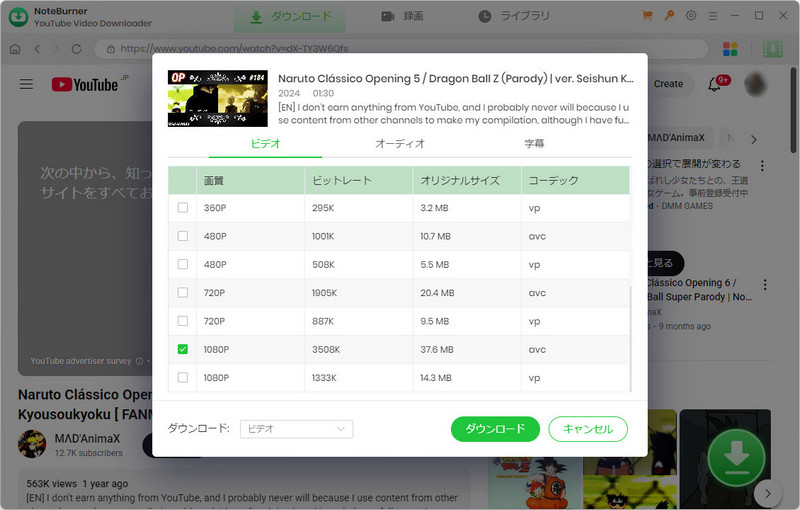Open the ダウンロード top tab

[x=290, y=17]
